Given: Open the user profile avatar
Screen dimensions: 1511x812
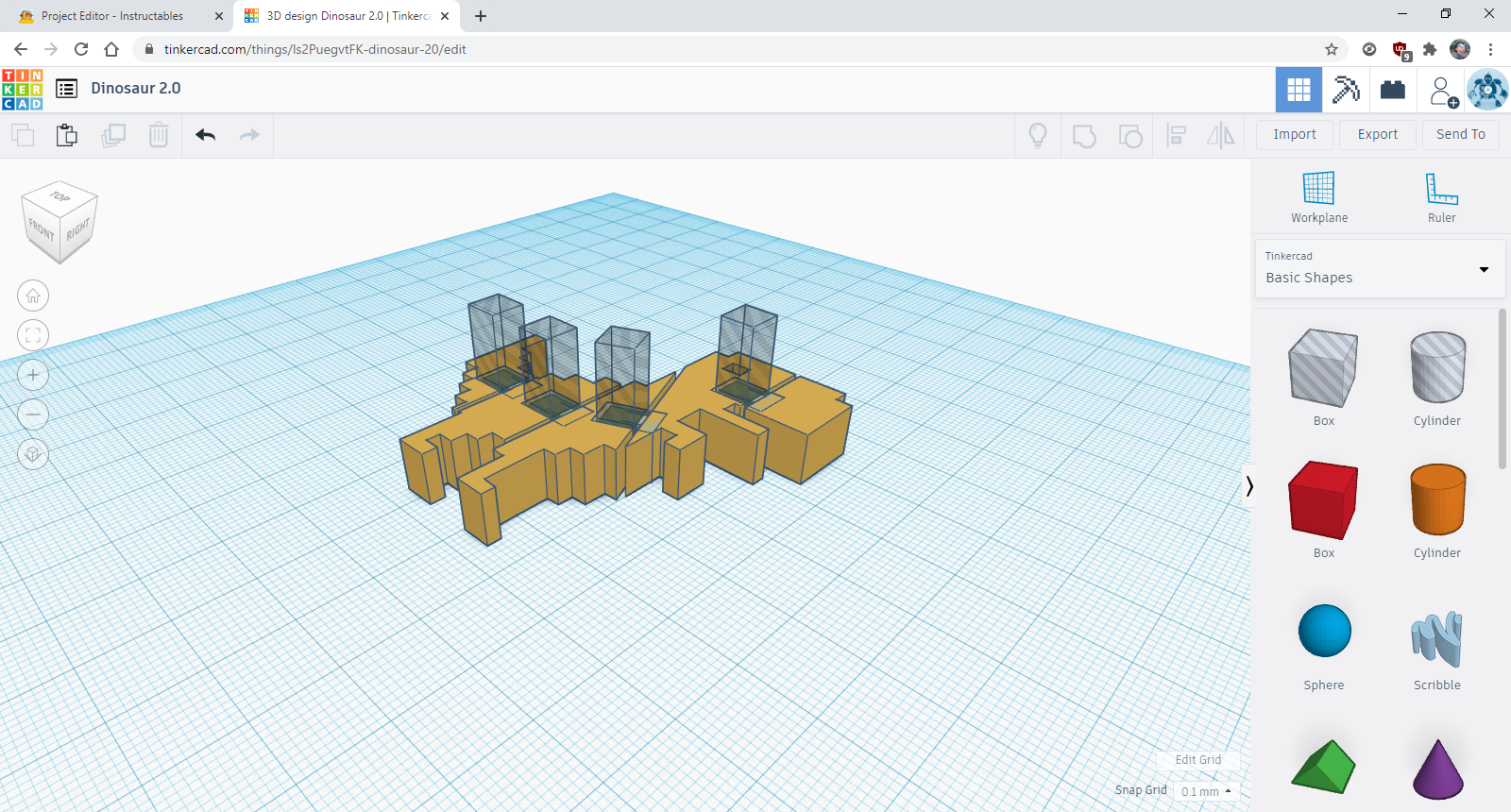Looking at the screenshot, I should coord(1487,90).
